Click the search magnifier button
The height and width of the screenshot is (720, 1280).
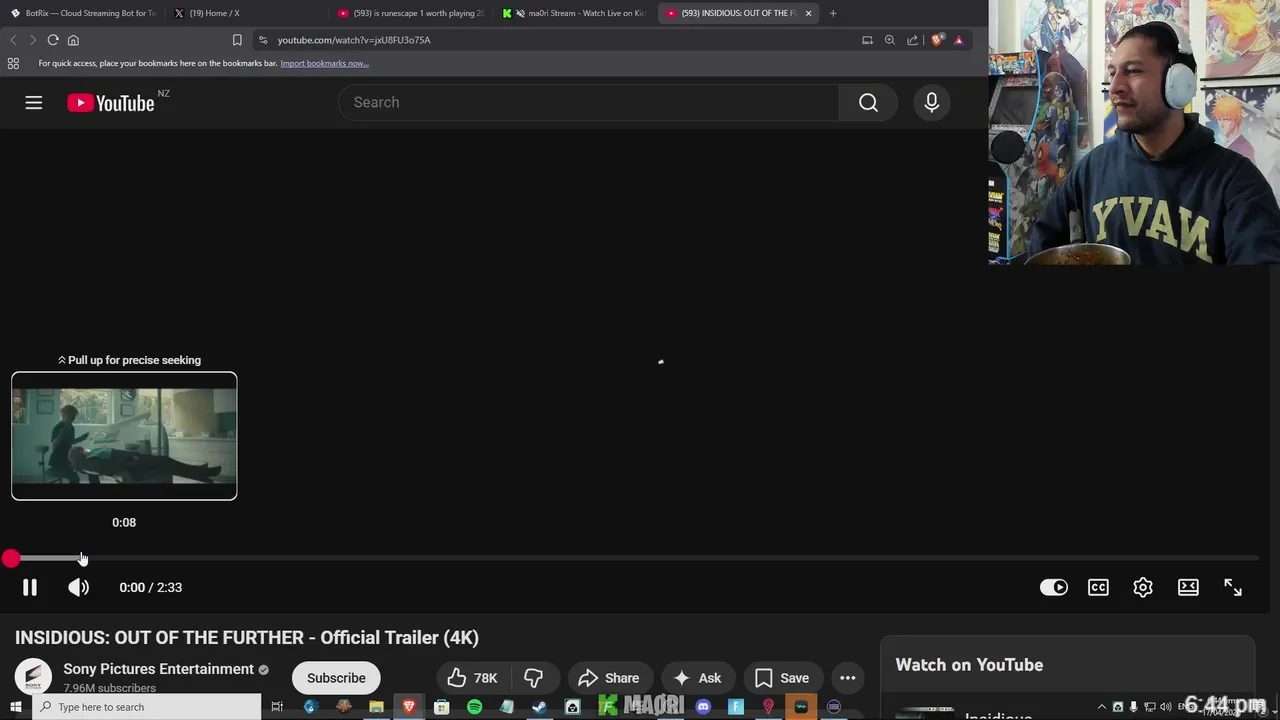[868, 102]
